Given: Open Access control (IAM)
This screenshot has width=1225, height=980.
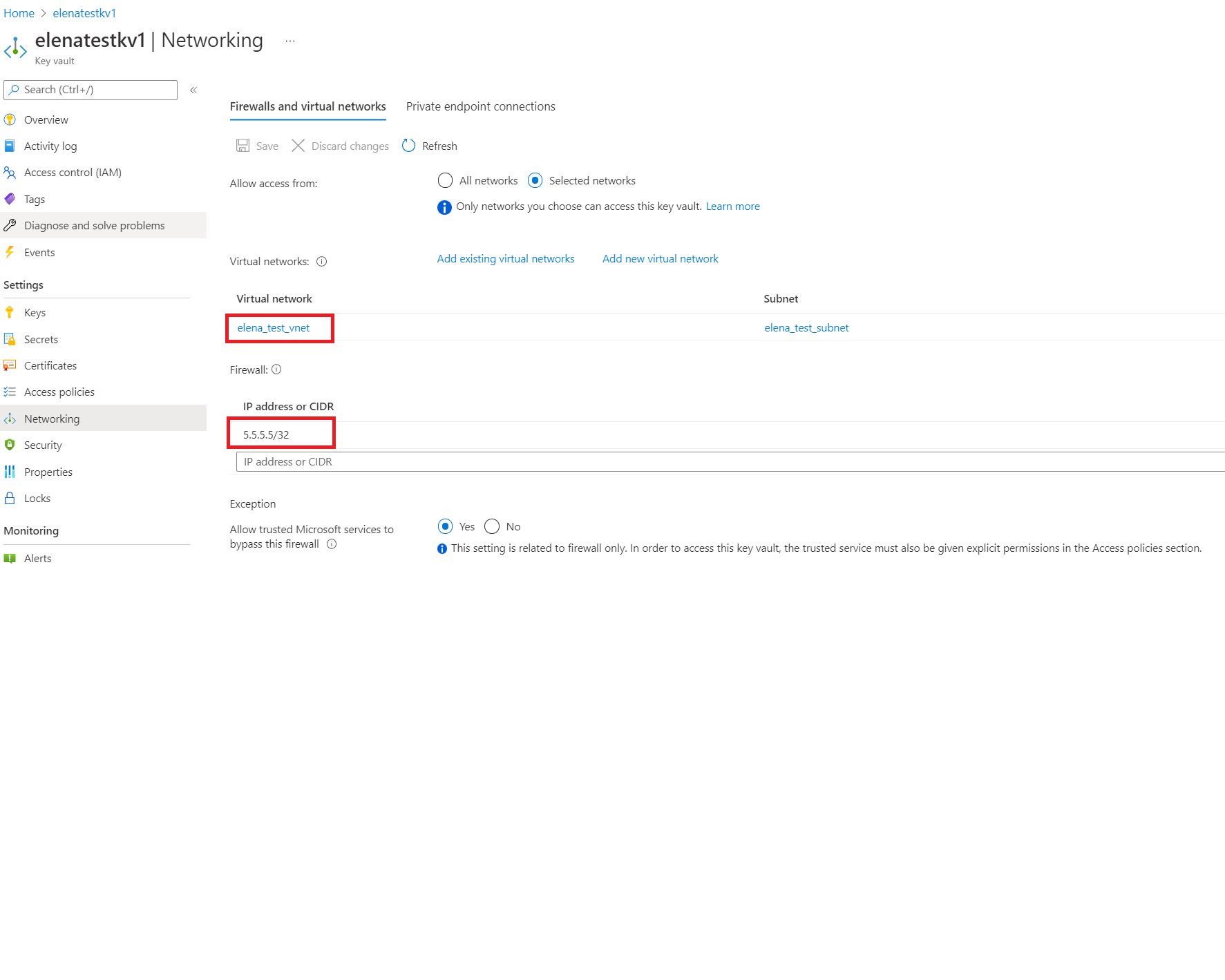Looking at the screenshot, I should (x=73, y=172).
